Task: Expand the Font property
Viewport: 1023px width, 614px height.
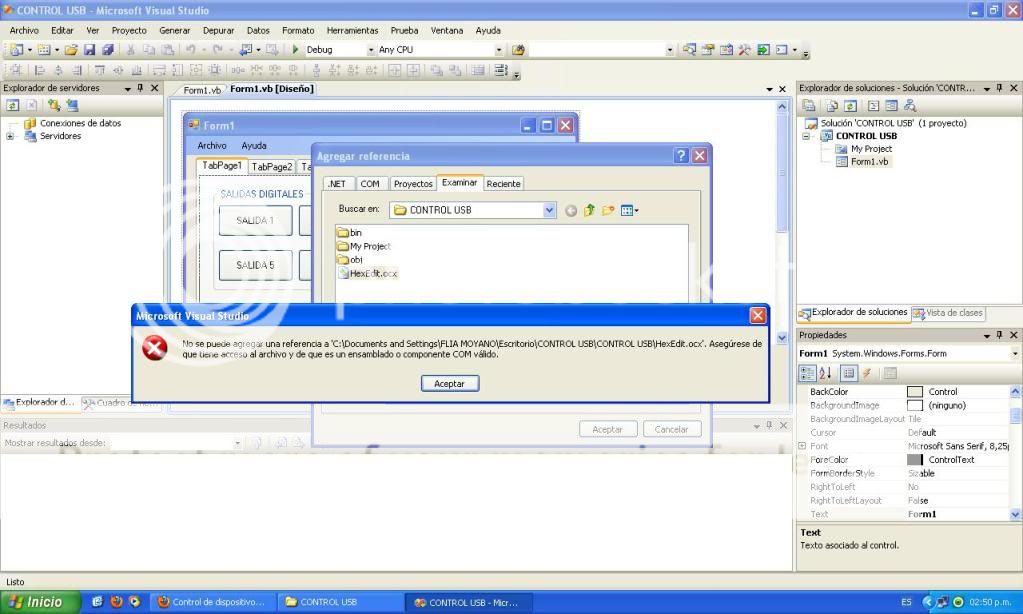Action: coord(802,446)
